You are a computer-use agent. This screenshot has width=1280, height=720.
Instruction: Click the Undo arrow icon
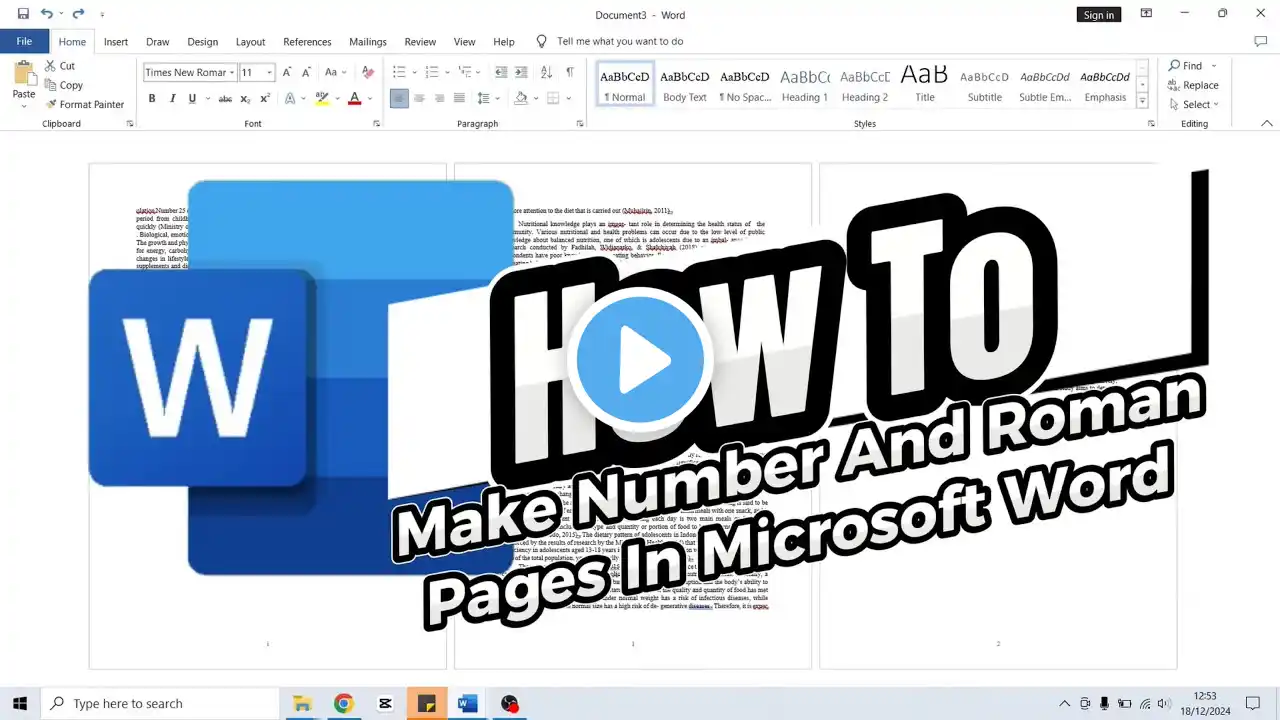[x=46, y=14]
